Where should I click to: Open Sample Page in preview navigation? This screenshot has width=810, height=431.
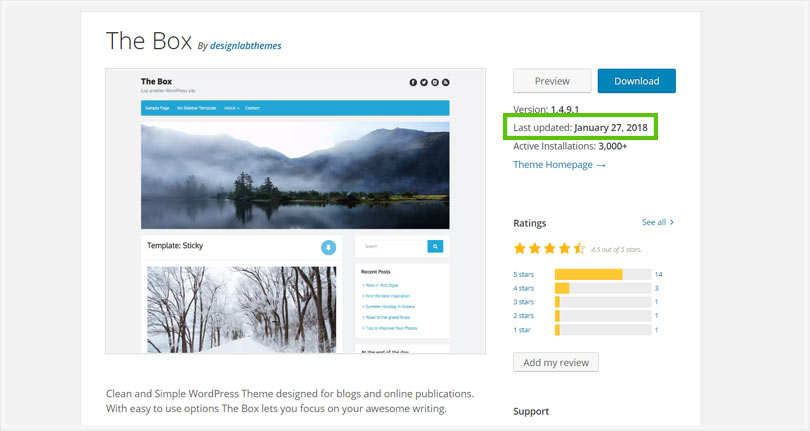pyautogui.click(x=157, y=108)
